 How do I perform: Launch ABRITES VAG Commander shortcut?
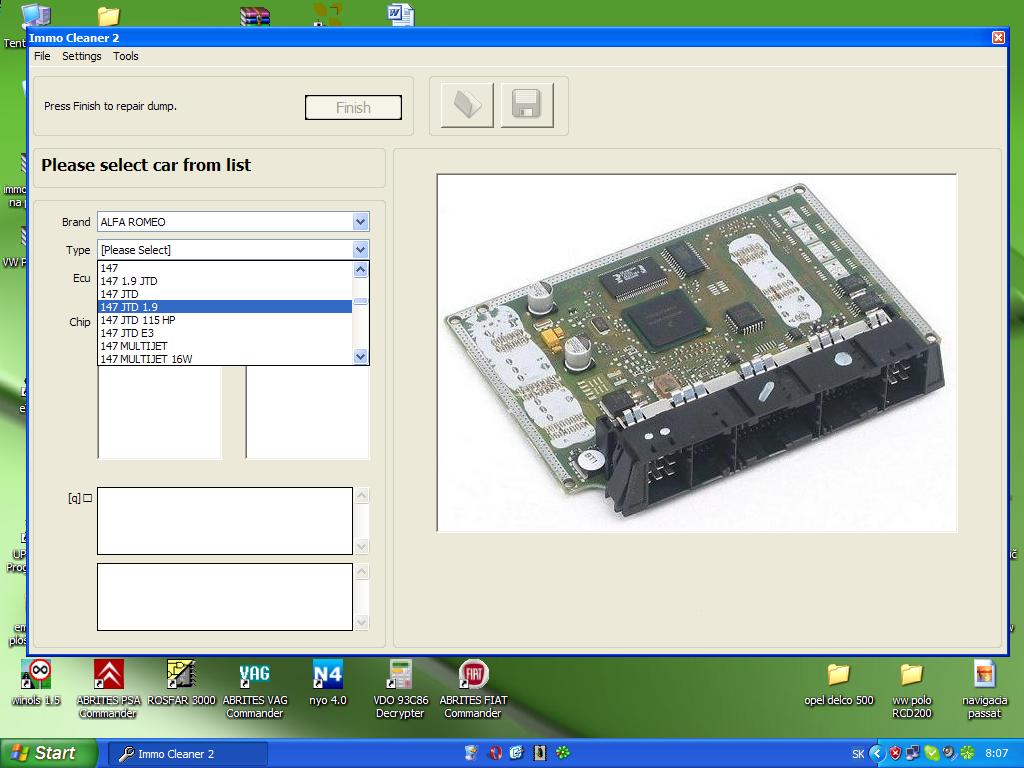pos(255,689)
